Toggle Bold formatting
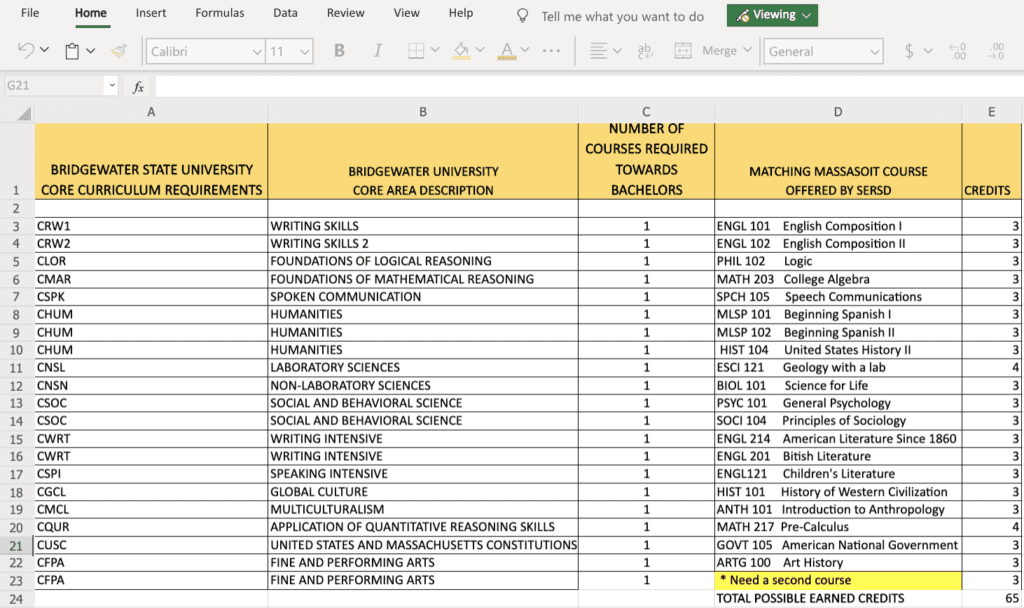Screen dimensions: 1024x608 tap(339, 51)
